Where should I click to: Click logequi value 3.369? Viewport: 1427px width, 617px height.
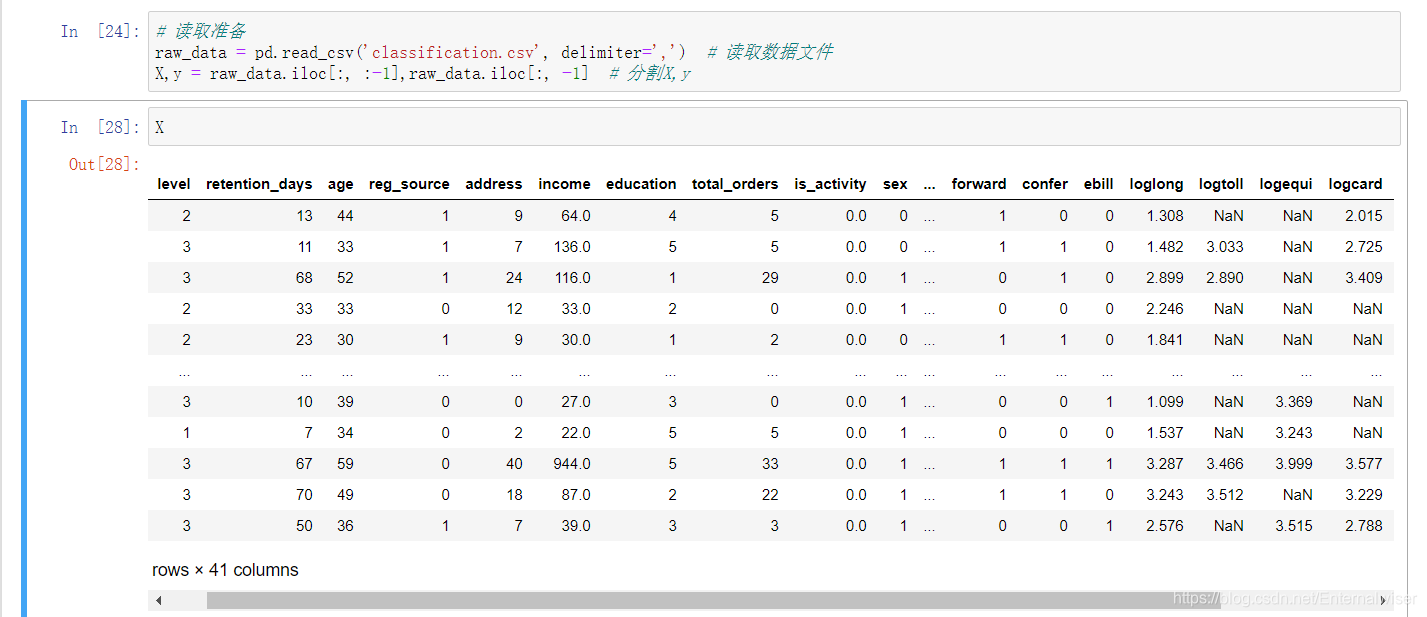pyautogui.click(x=1294, y=402)
